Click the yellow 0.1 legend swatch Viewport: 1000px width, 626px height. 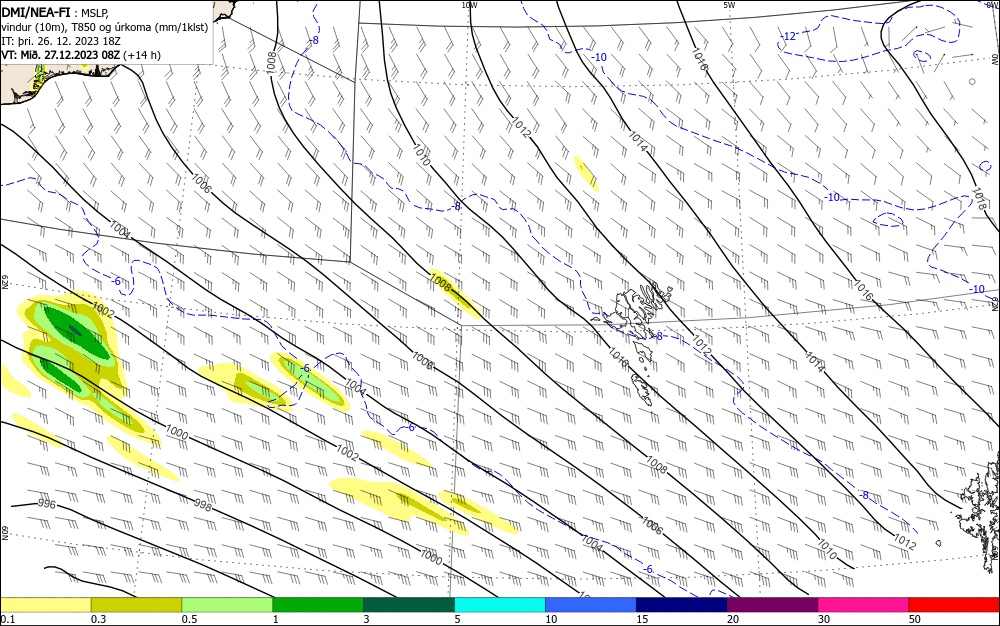[45, 605]
